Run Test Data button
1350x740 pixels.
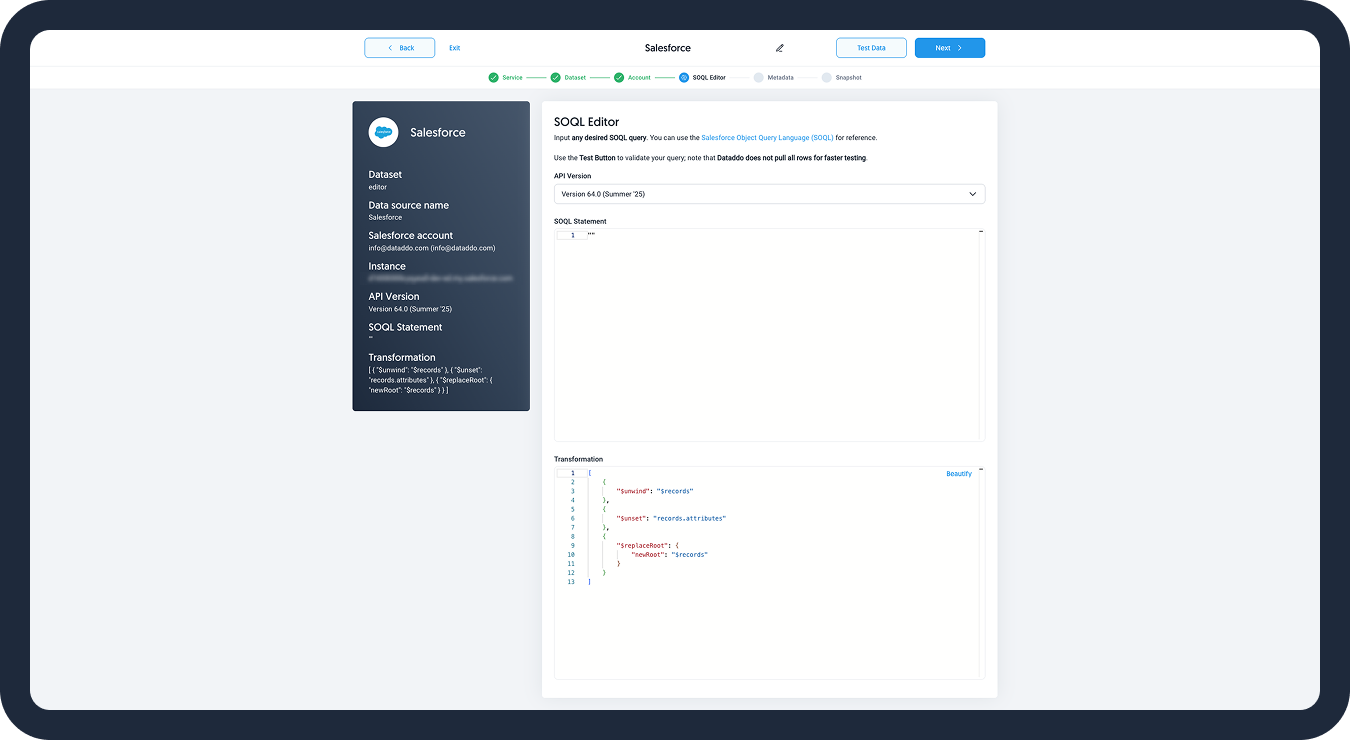click(x=871, y=48)
